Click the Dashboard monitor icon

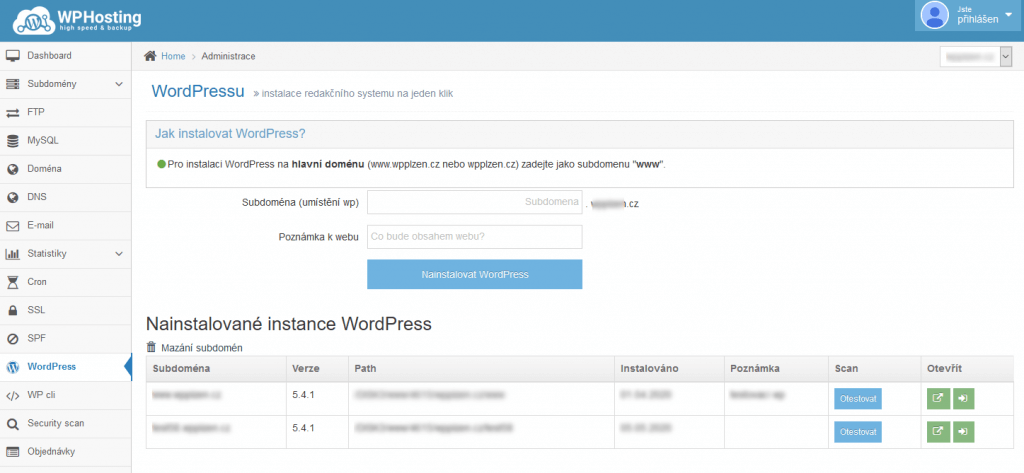[x=12, y=56]
